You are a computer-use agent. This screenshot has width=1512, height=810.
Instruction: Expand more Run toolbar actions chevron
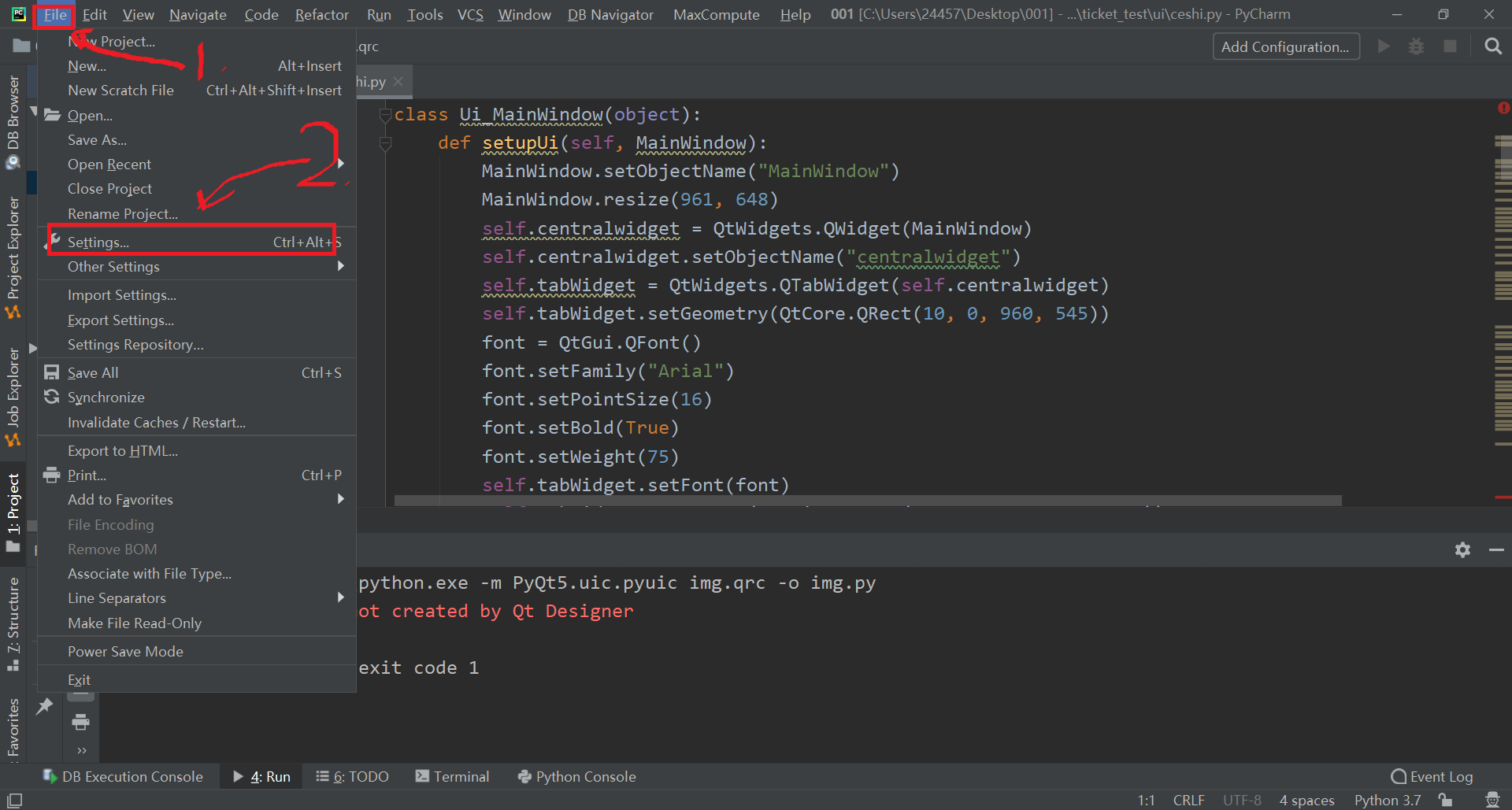(82, 750)
